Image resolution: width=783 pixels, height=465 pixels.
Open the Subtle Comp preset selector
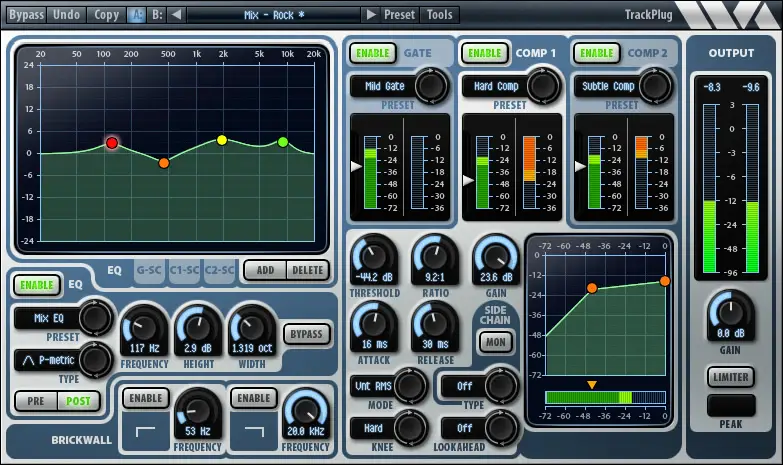(608, 86)
